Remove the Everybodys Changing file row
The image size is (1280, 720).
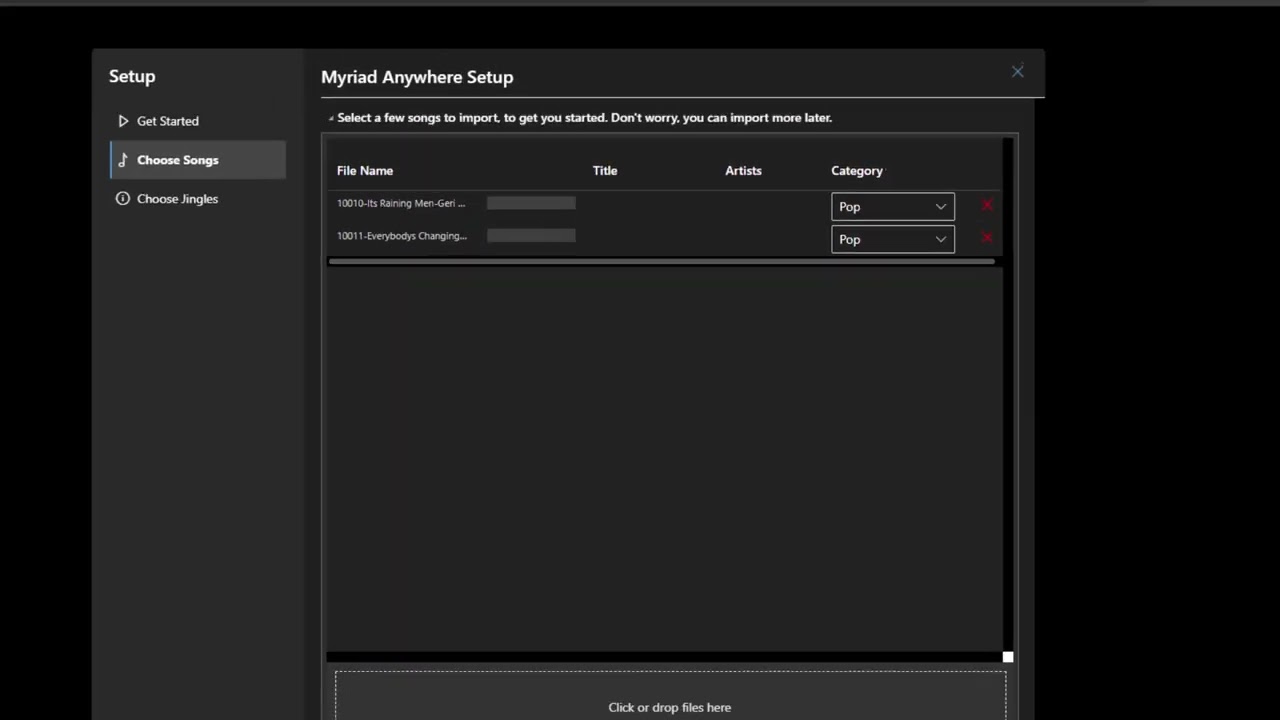click(x=987, y=238)
